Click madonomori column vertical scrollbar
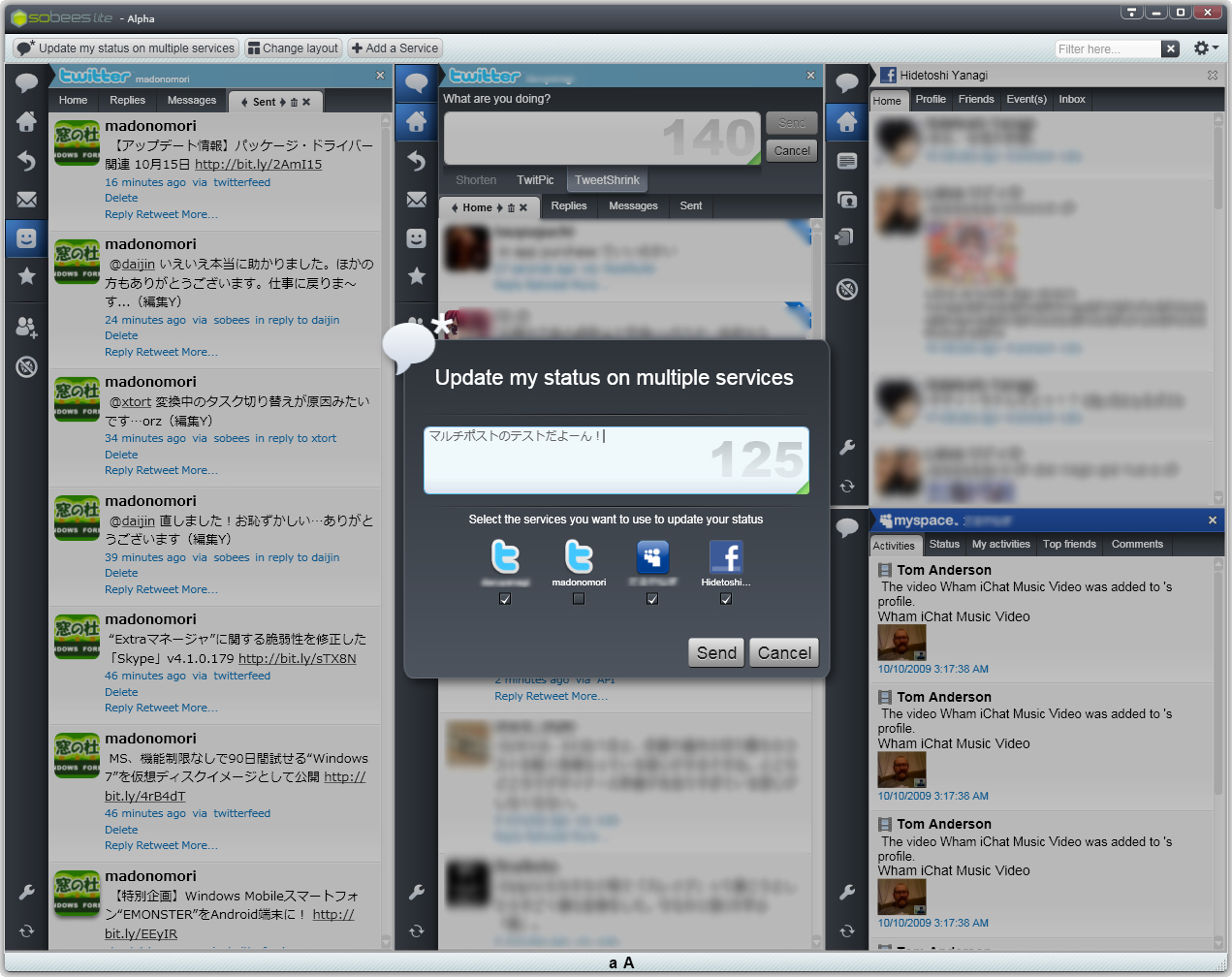This screenshot has height=977, width=1232. pyautogui.click(x=386, y=529)
